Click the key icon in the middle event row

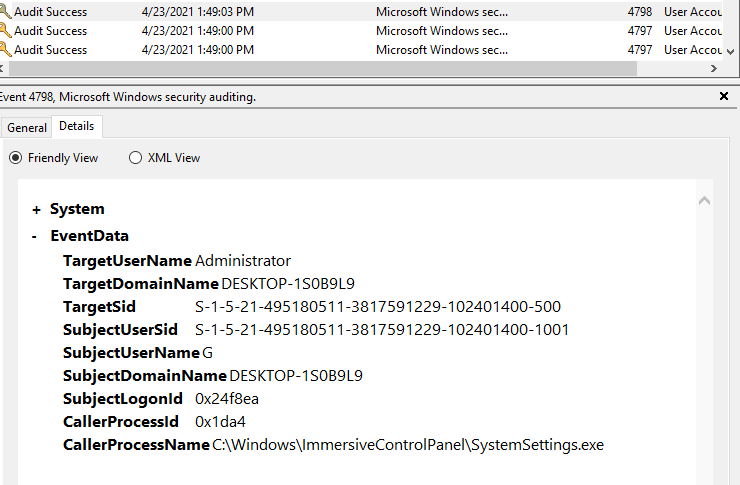[x=6, y=31]
